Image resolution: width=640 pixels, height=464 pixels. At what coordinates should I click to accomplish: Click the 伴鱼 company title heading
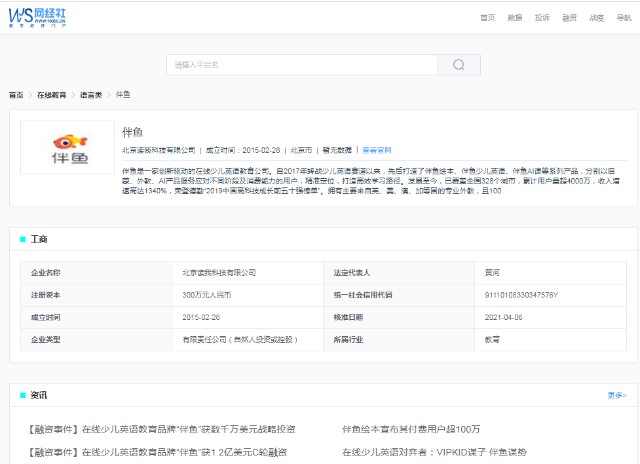132,132
